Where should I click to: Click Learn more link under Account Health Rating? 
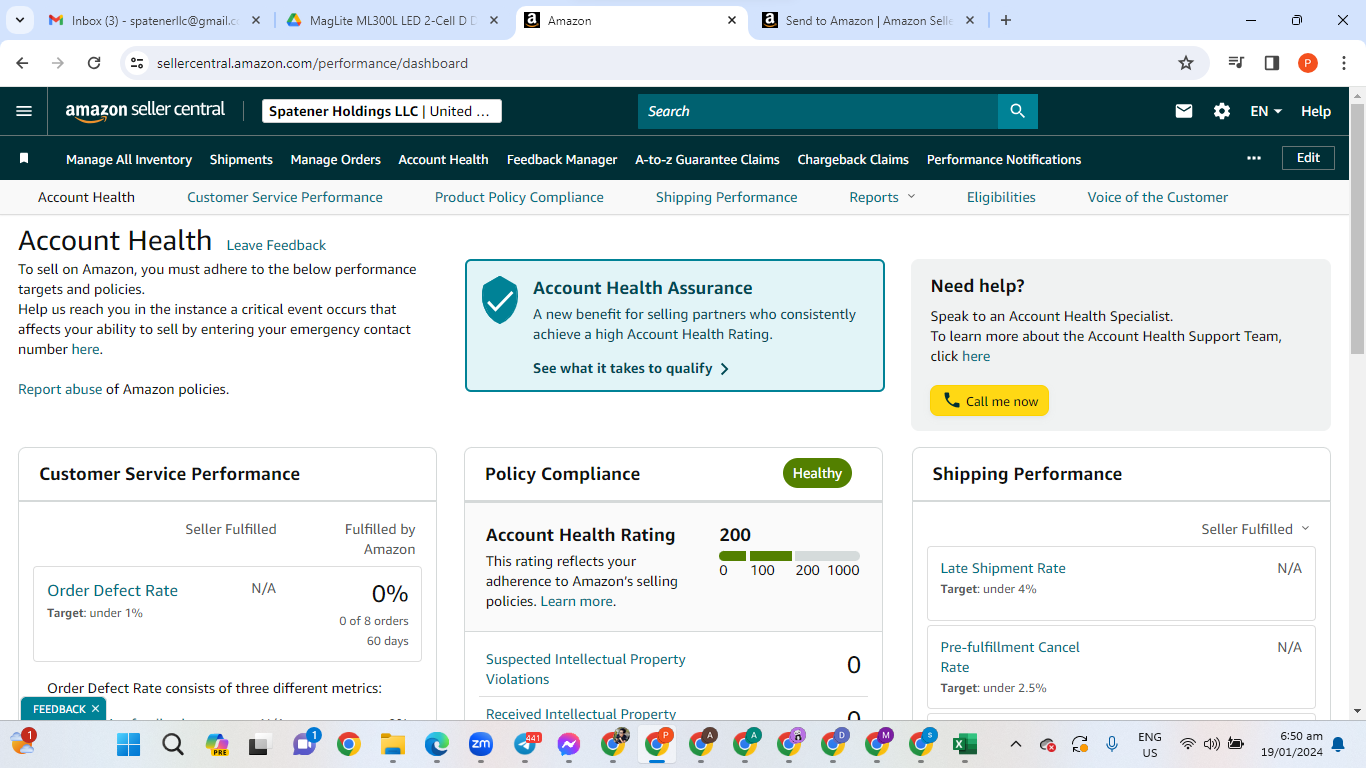pos(576,601)
